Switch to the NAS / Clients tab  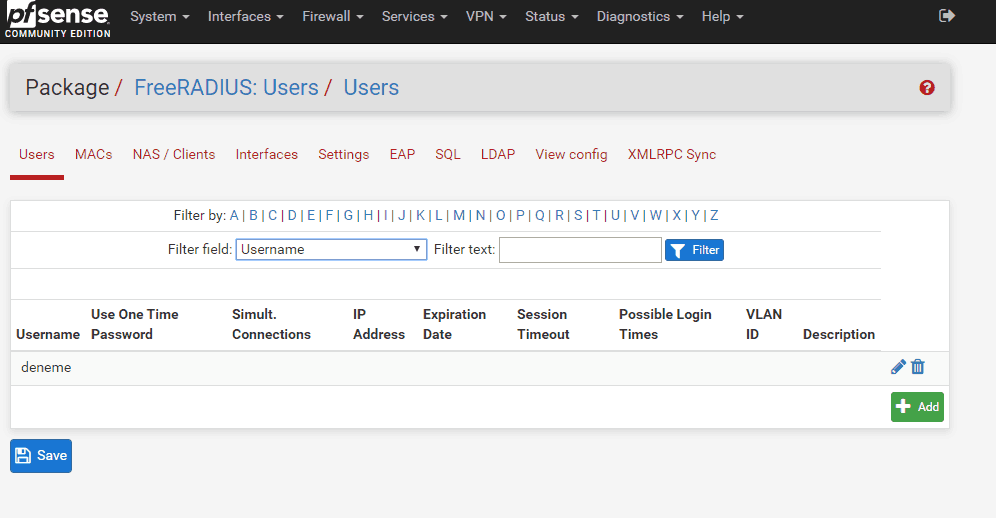(174, 154)
